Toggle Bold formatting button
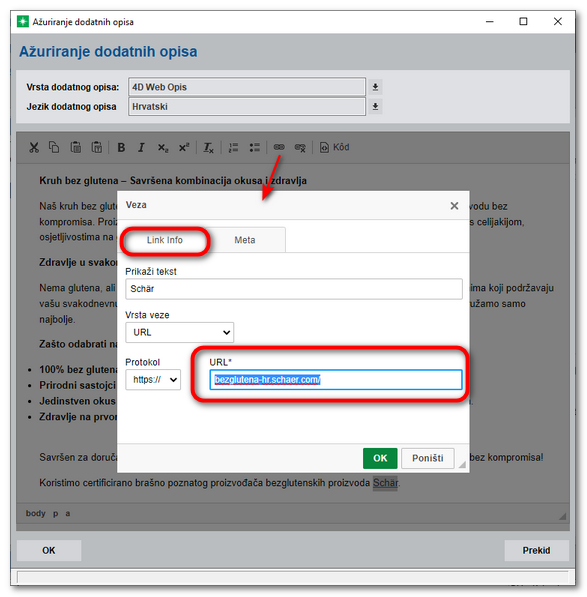 pos(121,147)
